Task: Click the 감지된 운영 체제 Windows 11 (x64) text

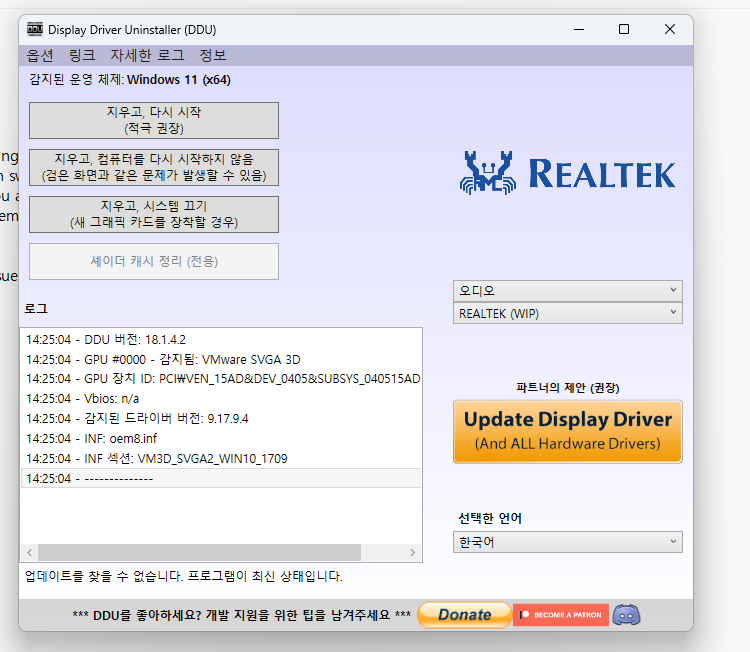Action: pyautogui.click(x=130, y=79)
